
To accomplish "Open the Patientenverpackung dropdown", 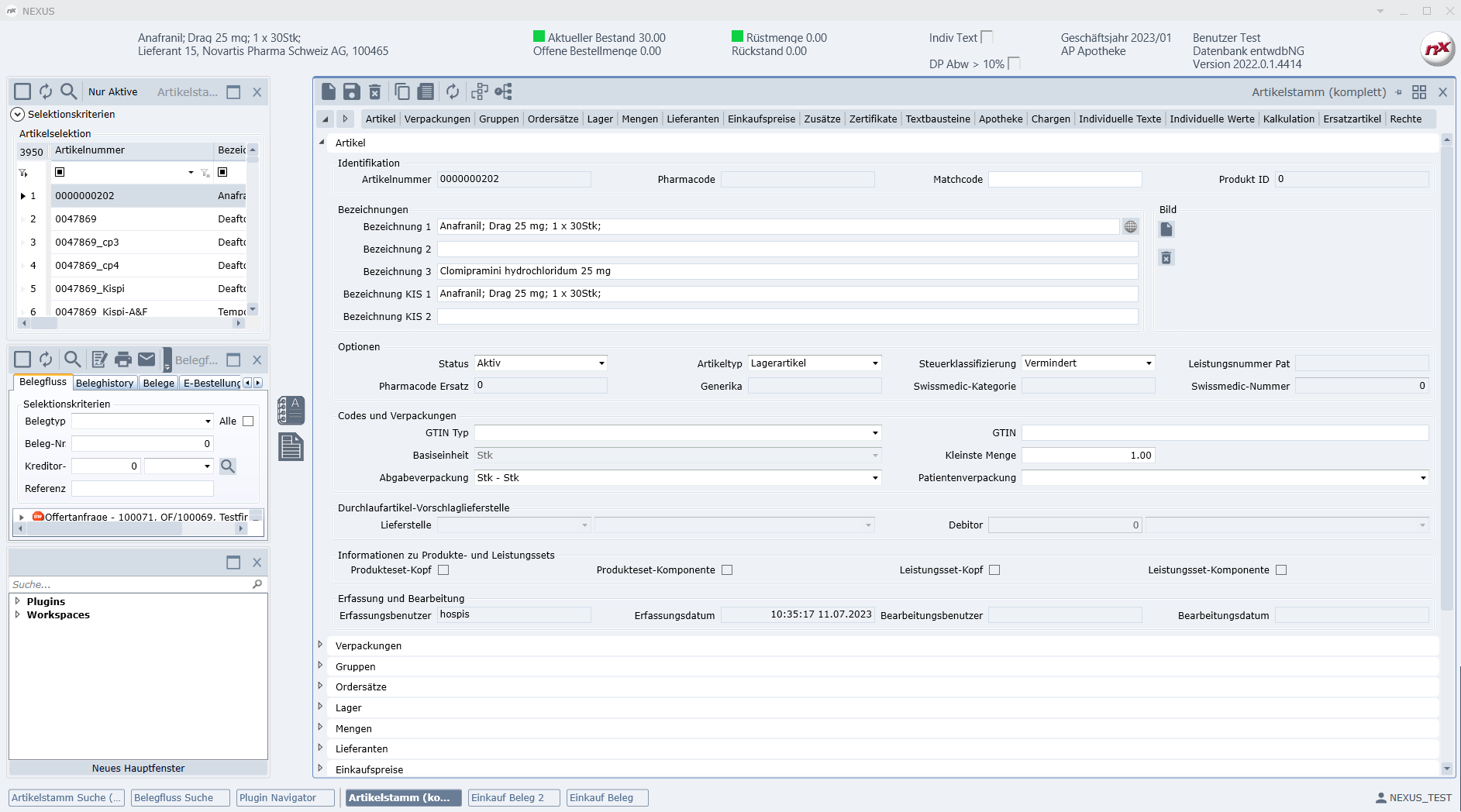I will pyautogui.click(x=1423, y=478).
